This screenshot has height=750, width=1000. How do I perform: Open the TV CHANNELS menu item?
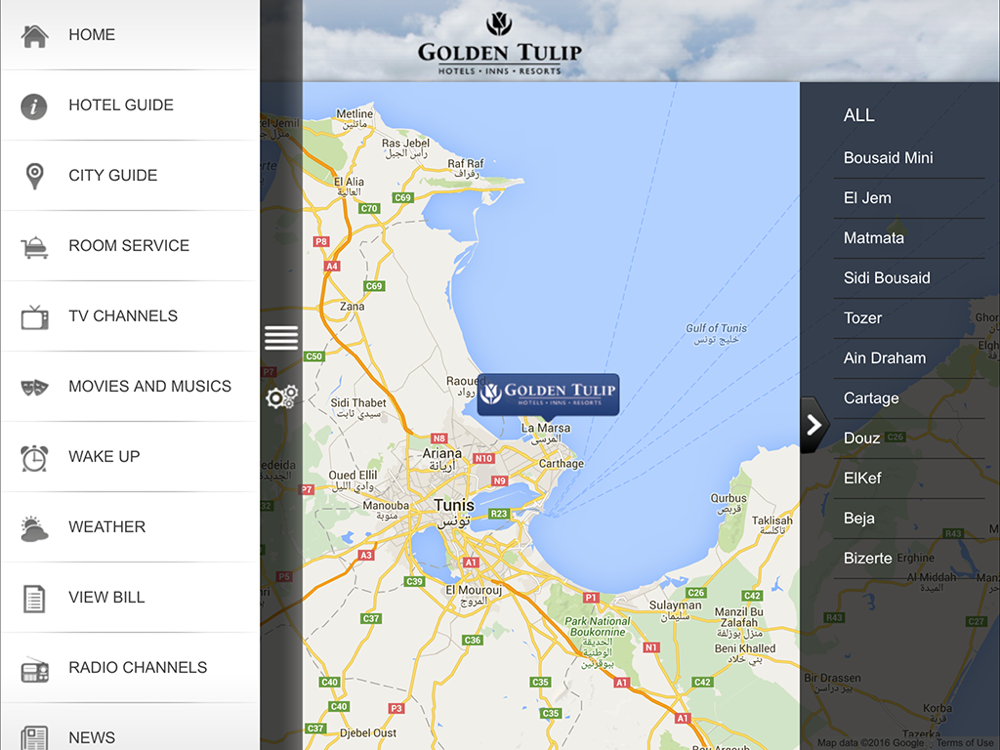point(130,316)
